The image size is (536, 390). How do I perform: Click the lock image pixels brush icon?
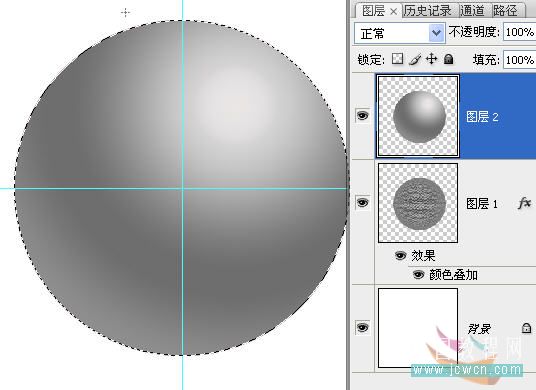tap(415, 59)
